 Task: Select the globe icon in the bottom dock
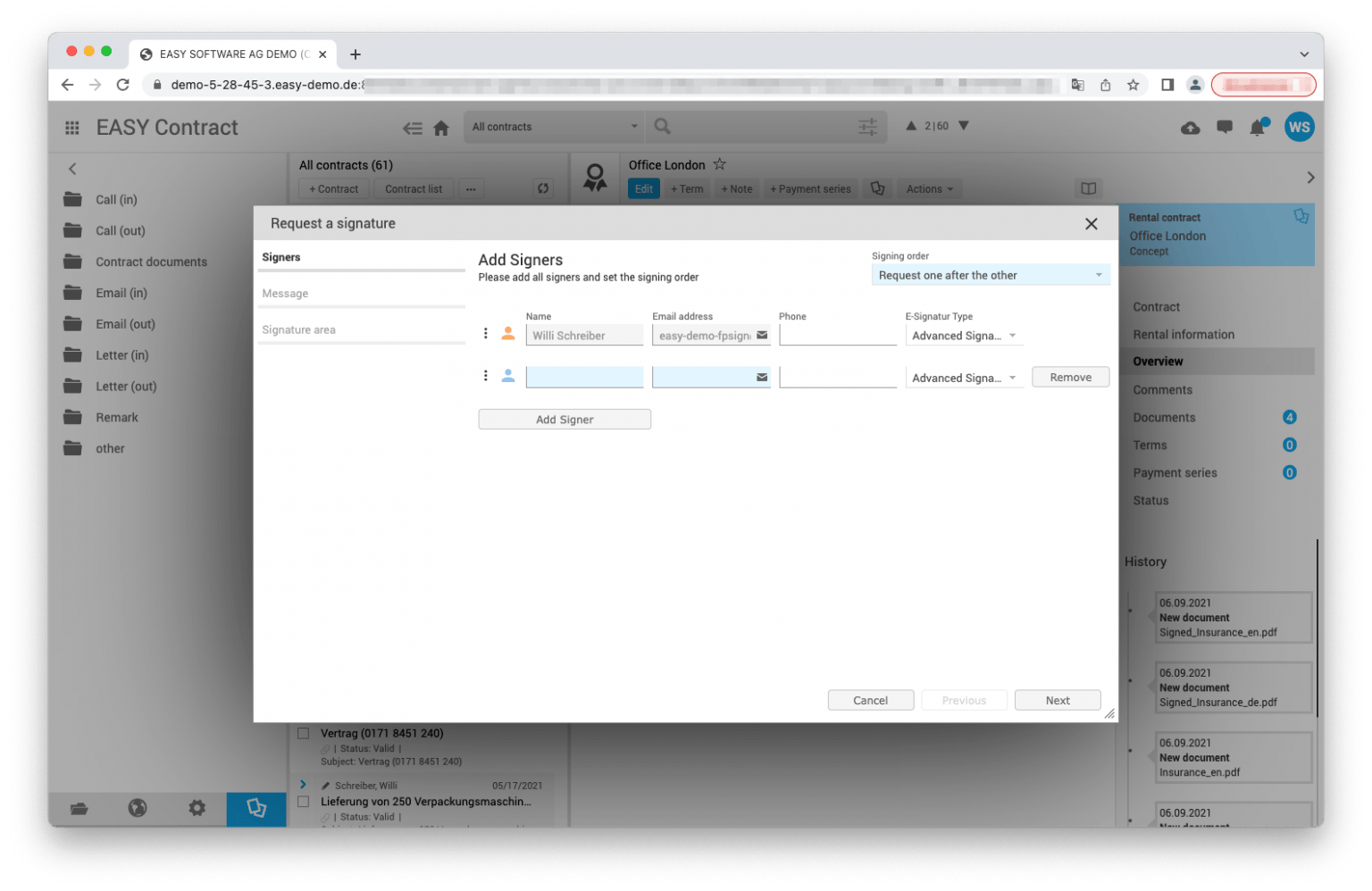pyautogui.click(x=138, y=808)
